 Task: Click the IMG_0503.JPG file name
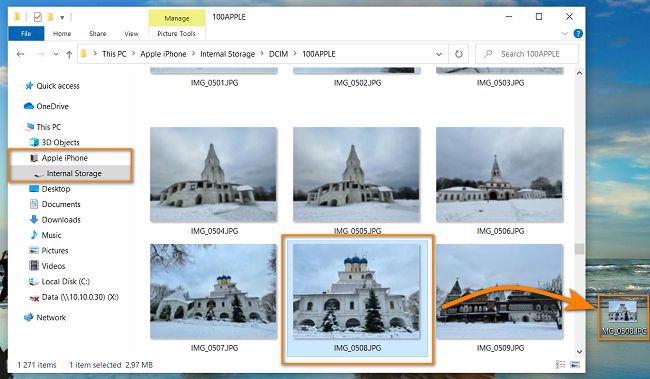[500, 83]
